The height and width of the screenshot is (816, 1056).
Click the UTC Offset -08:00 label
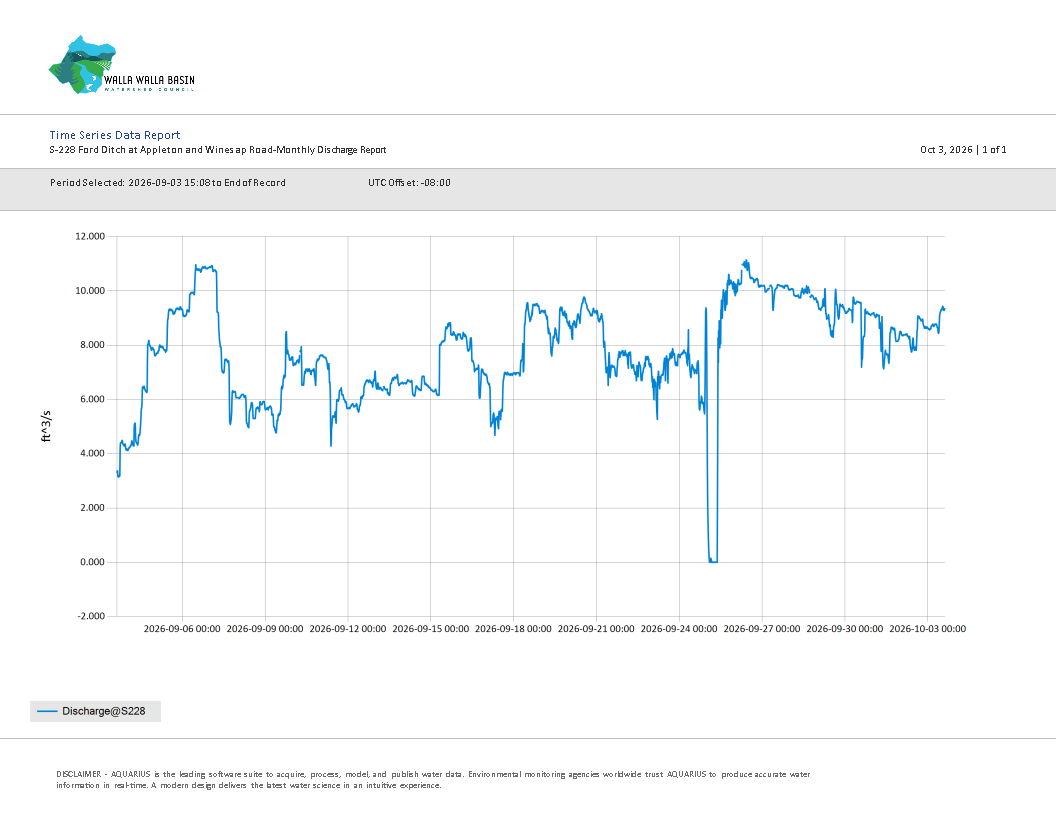click(x=409, y=182)
